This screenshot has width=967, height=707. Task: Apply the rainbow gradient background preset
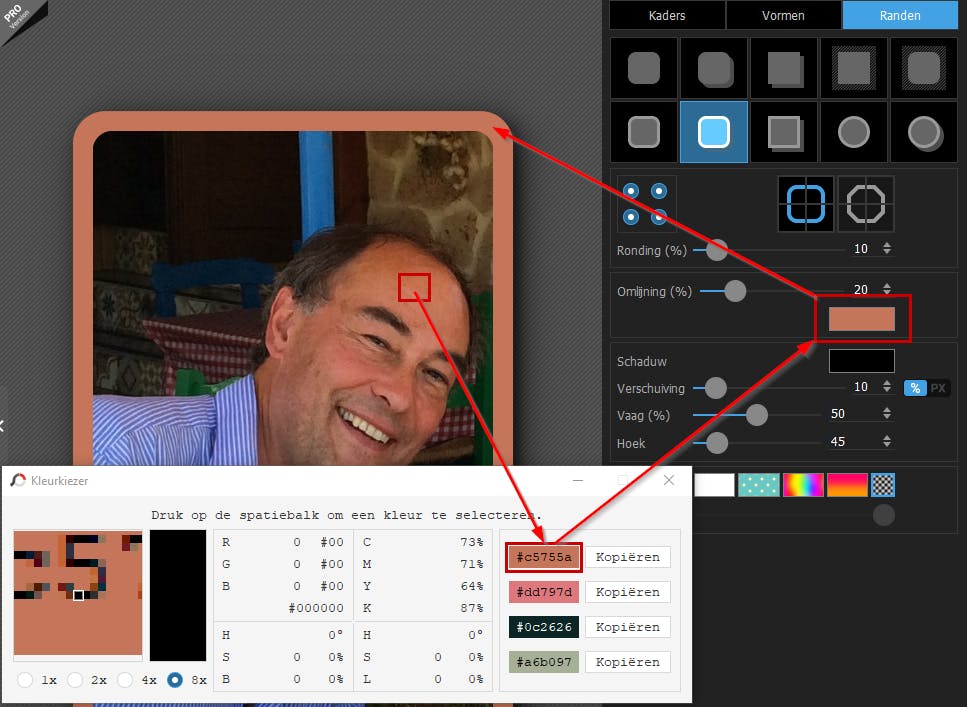[x=802, y=485]
